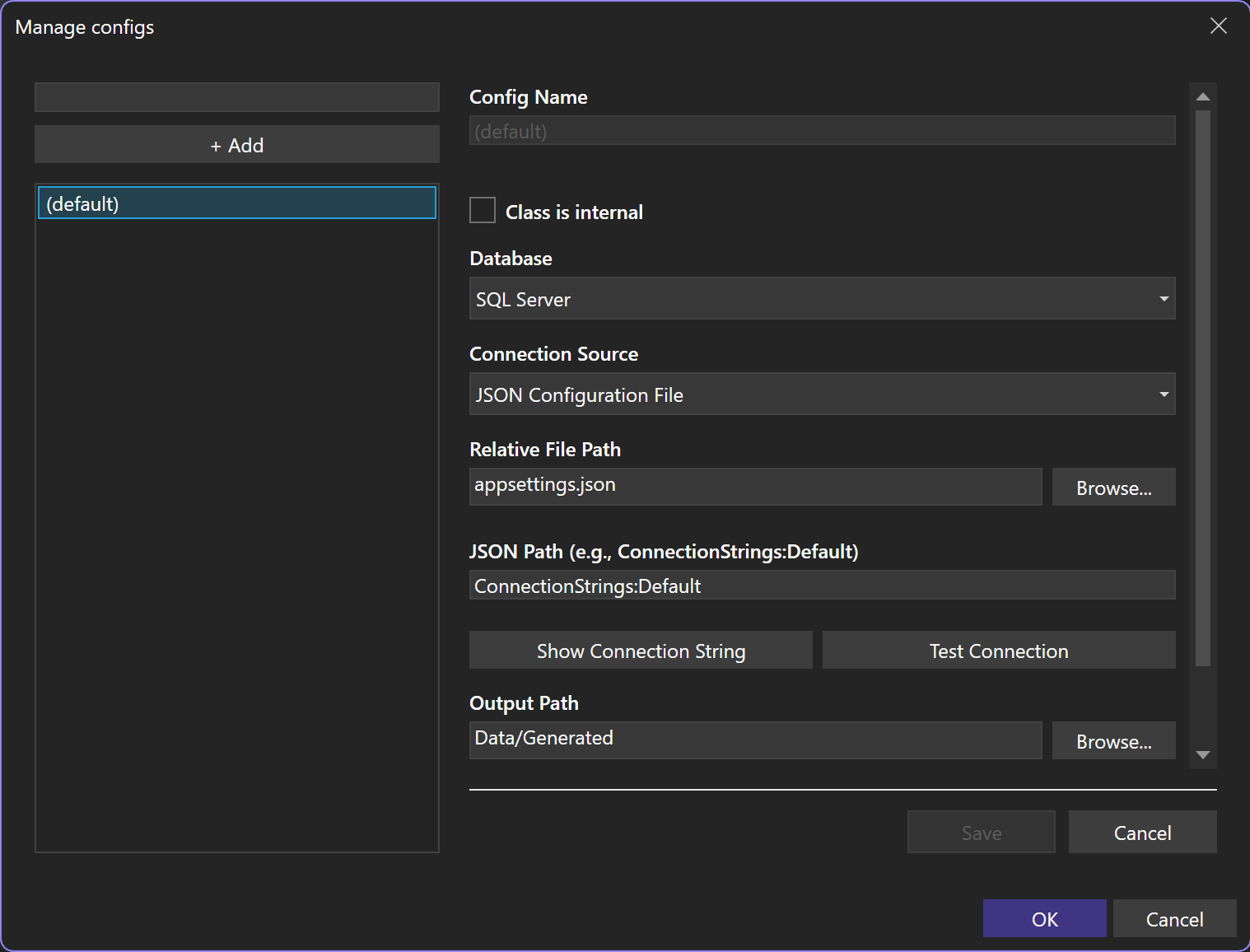Toggle the Class is internal checkbox

[x=483, y=211]
